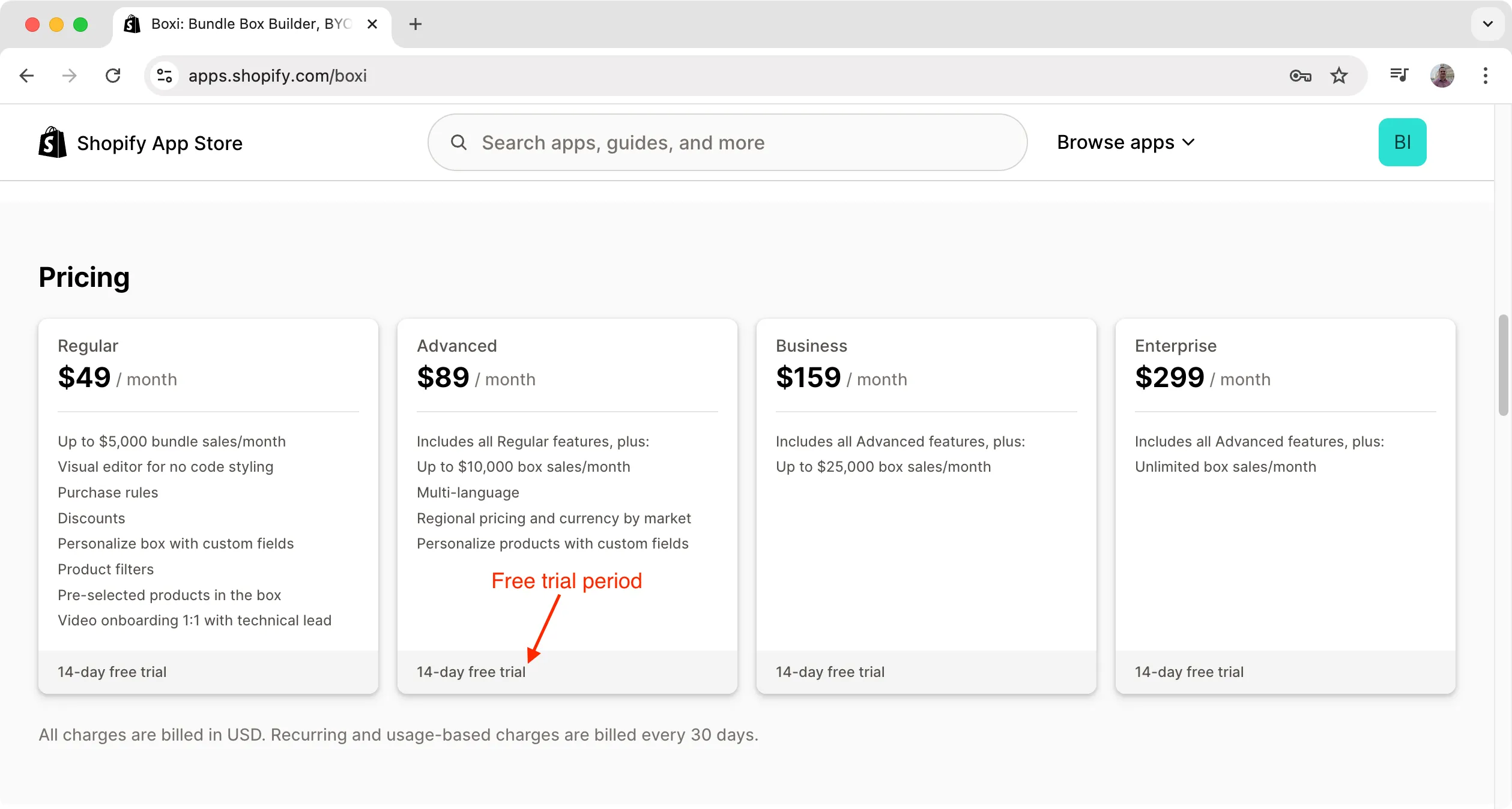
Task: Go forward one page
Action: tap(69, 76)
